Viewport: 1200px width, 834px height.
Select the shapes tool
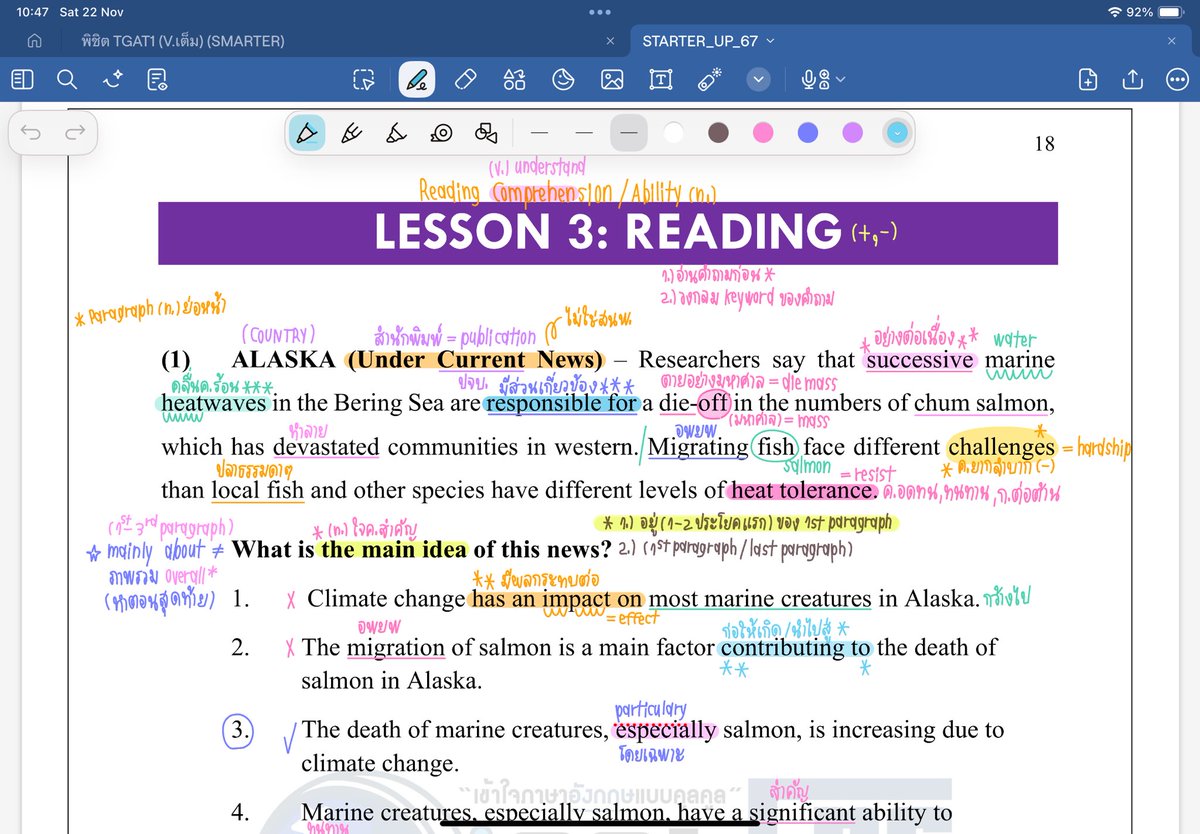(514, 79)
